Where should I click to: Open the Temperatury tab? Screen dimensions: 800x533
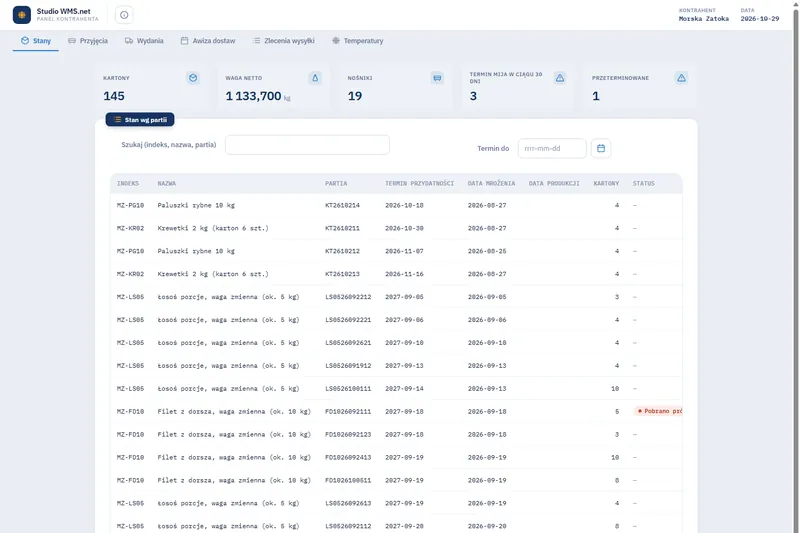(358, 41)
